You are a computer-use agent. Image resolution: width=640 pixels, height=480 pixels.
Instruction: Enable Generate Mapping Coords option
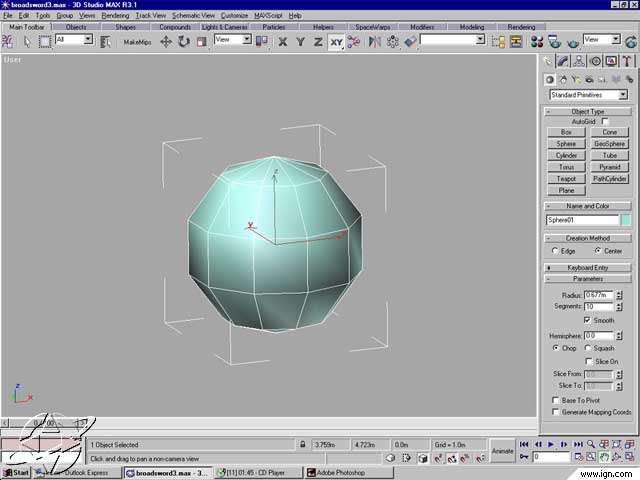tap(557, 412)
